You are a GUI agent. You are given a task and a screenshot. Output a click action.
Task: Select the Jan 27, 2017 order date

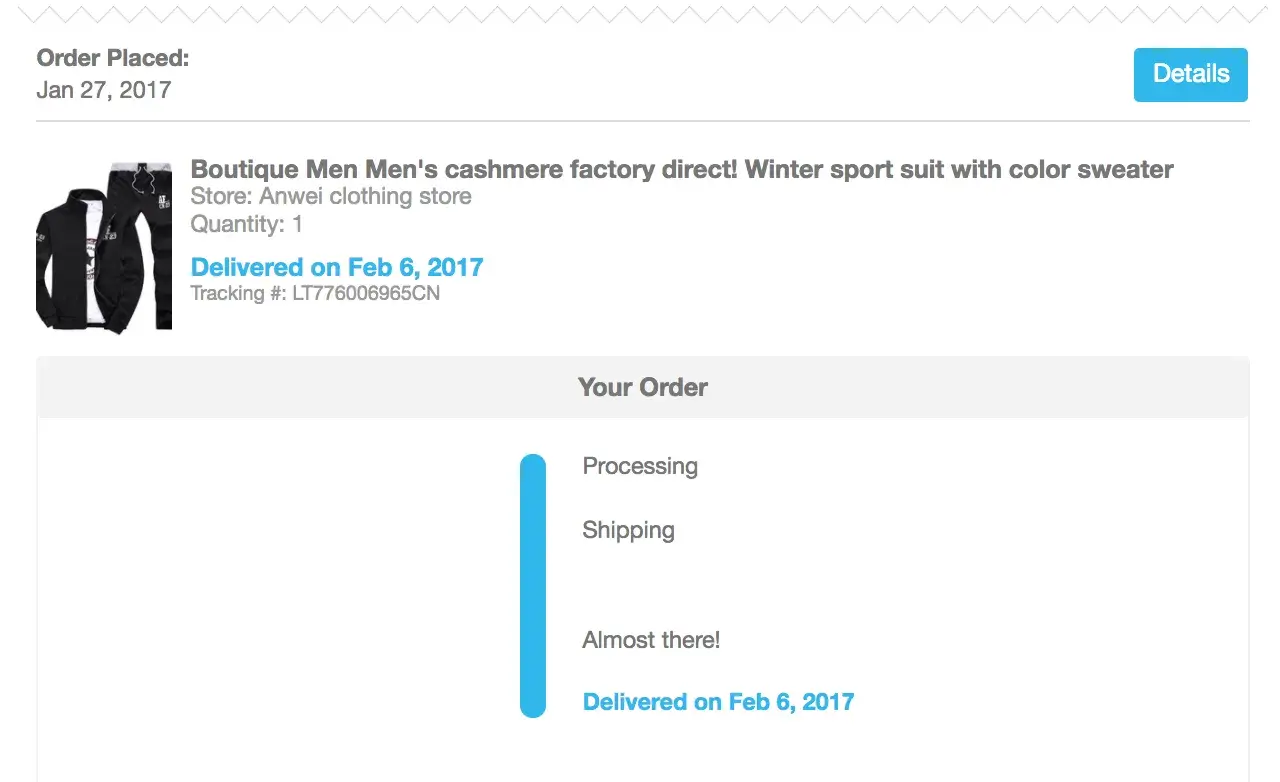(103, 90)
